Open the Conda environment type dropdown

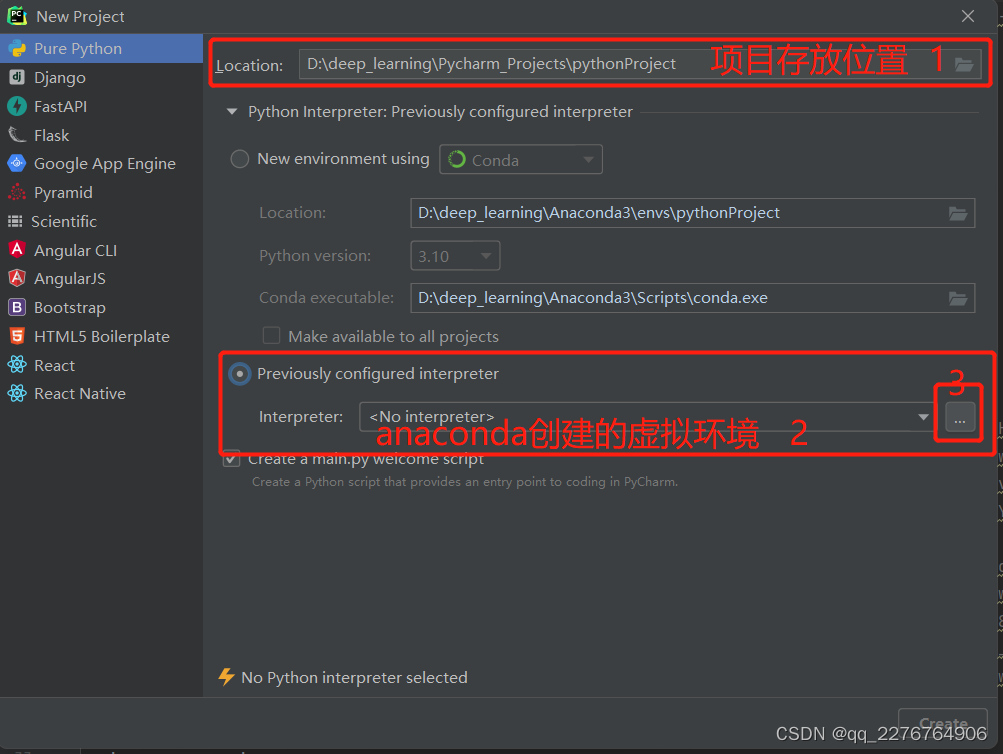(521, 159)
